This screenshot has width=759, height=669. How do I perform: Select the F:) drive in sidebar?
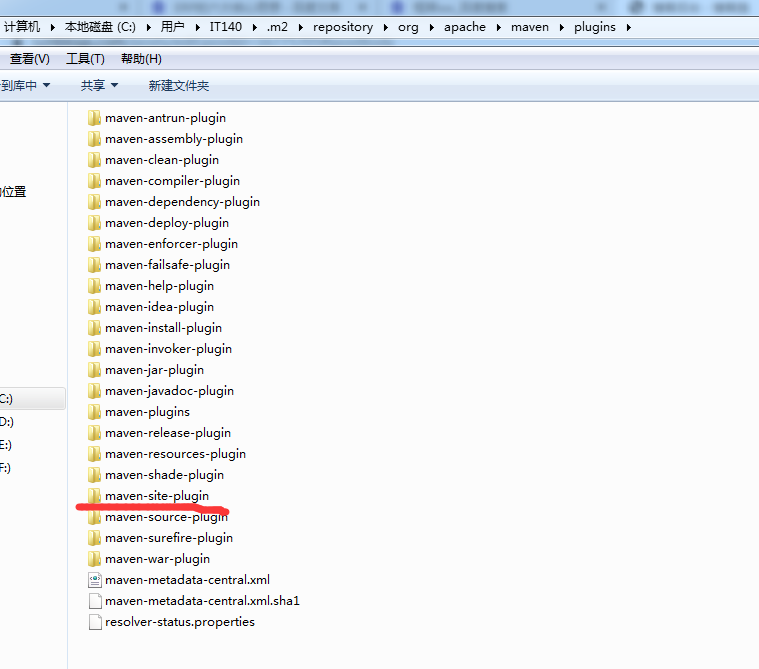(x=5, y=468)
